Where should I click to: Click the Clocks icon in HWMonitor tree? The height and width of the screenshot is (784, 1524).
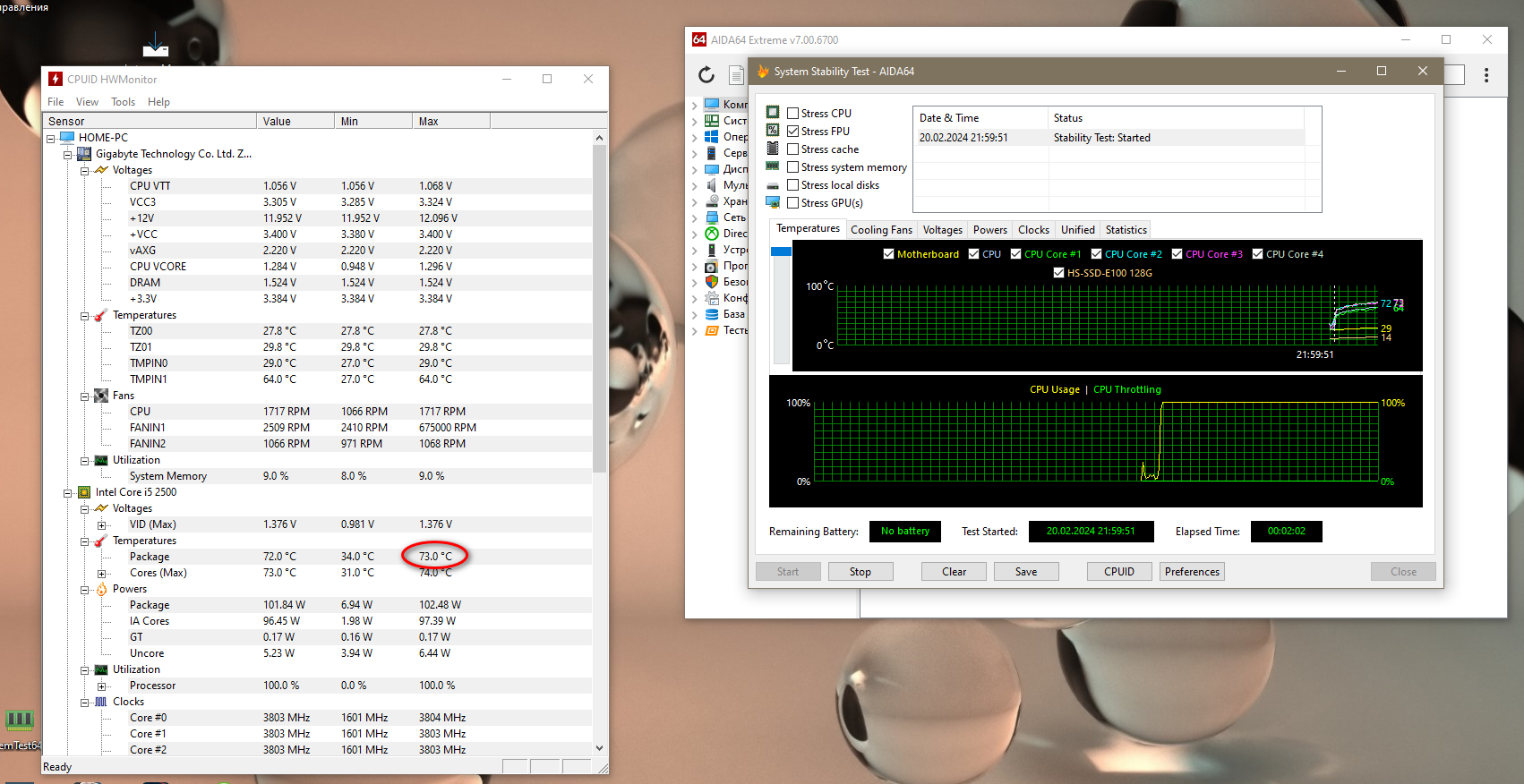(x=101, y=701)
